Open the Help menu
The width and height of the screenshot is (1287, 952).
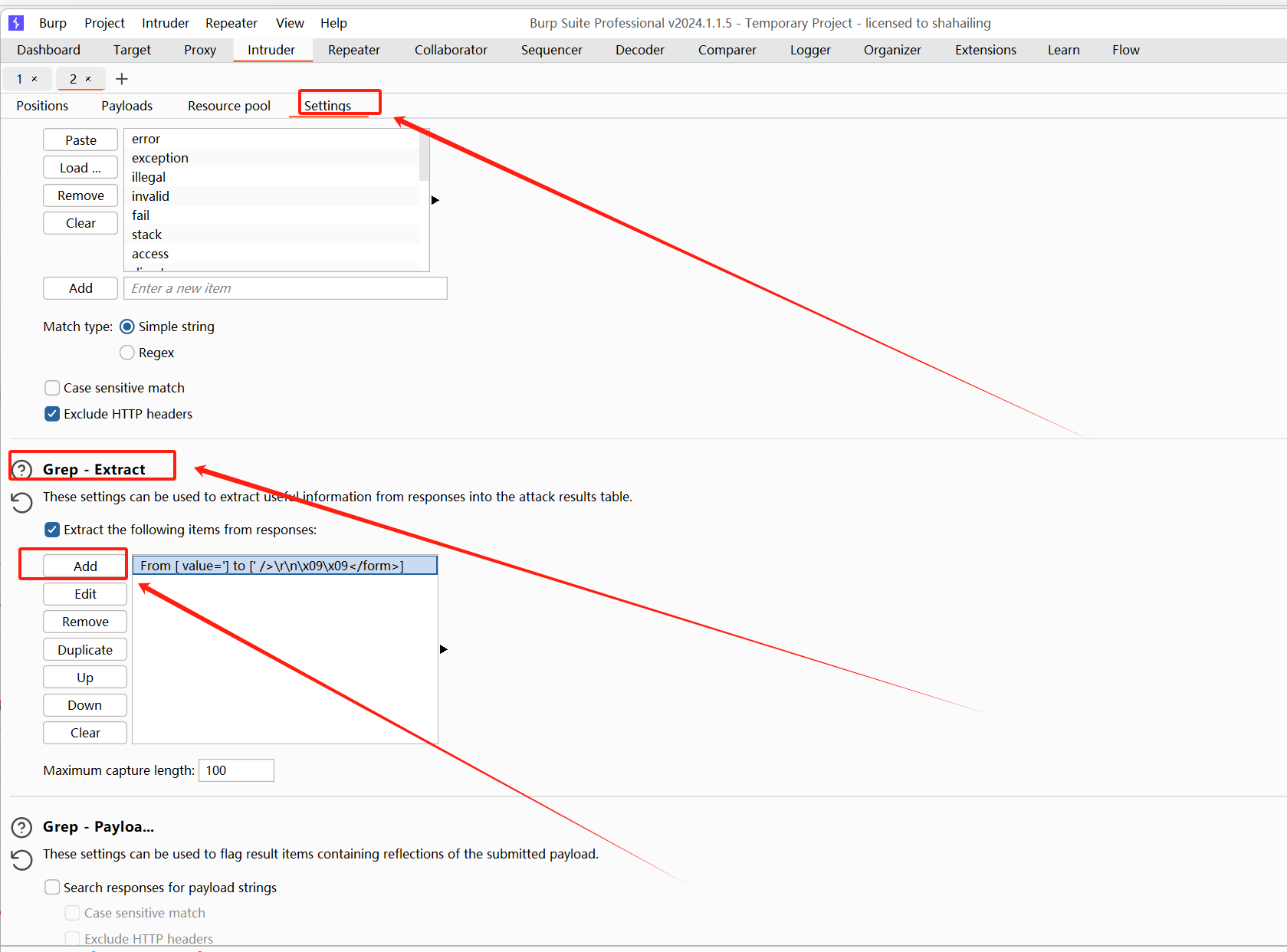point(333,23)
